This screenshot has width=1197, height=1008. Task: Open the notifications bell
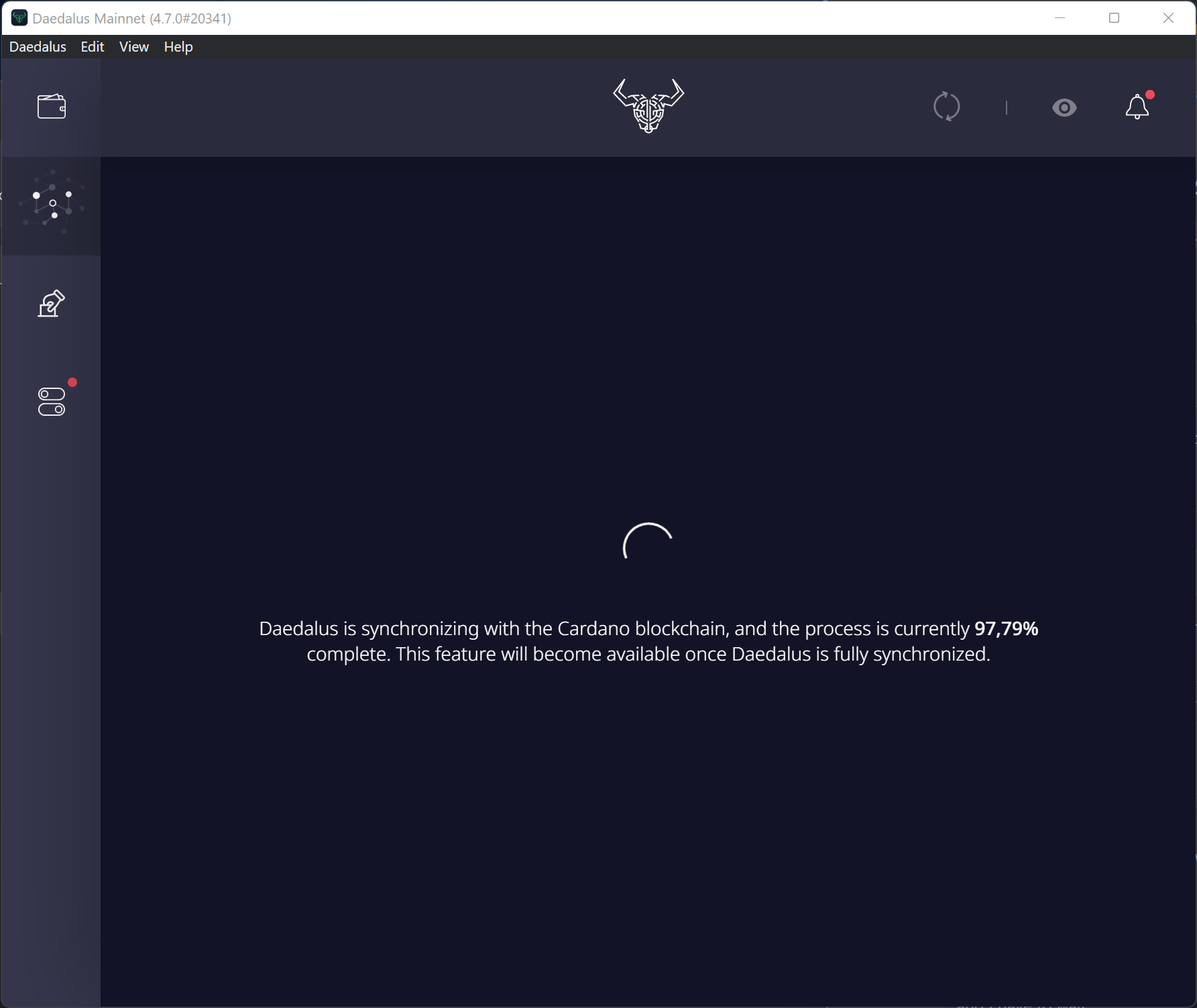click(x=1137, y=108)
